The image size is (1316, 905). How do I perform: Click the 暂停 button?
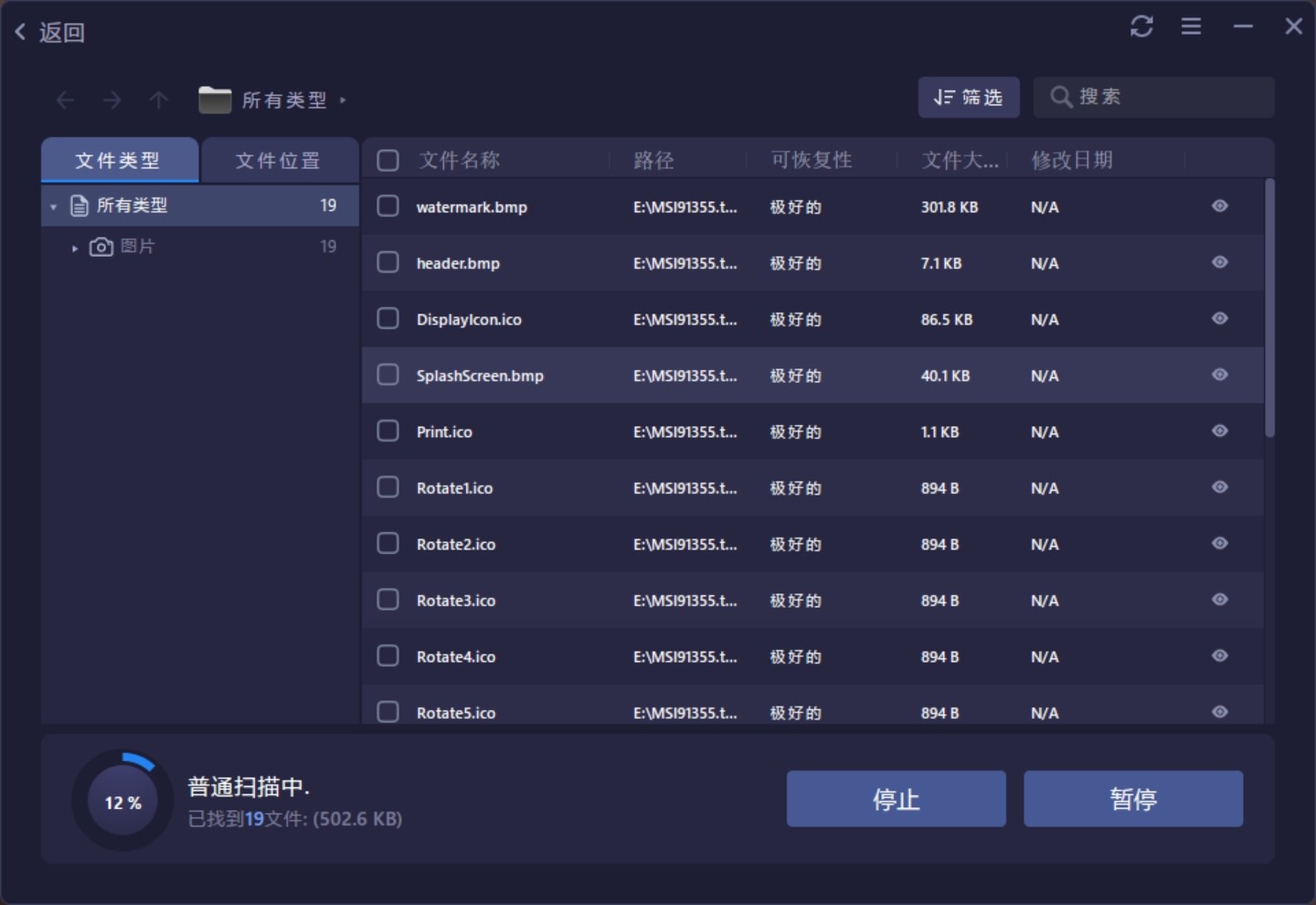point(1133,799)
